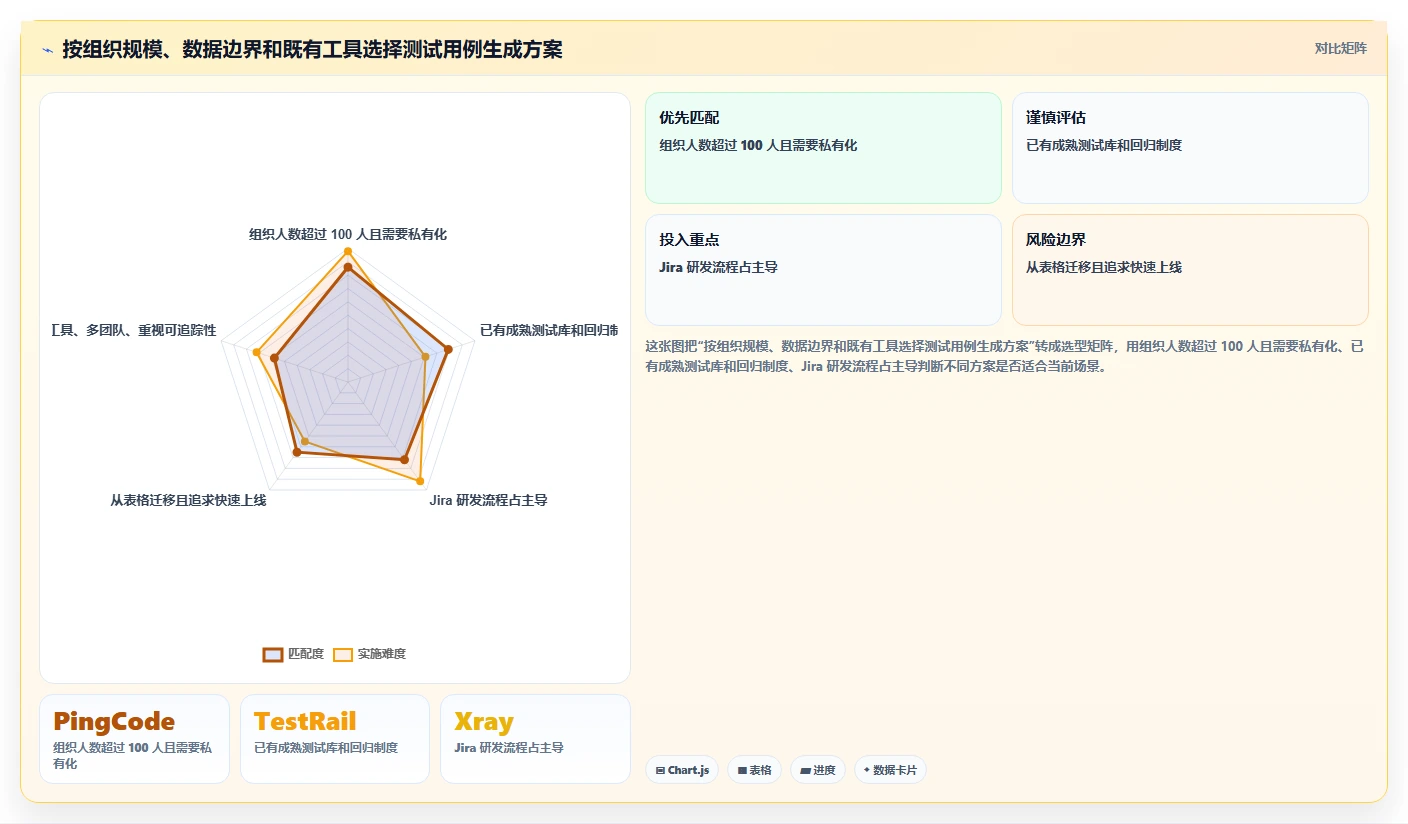Click radar axis label 组织人数超过 100 人且需要私有化
Image resolution: width=1408 pixels, height=824 pixels.
[348, 234]
